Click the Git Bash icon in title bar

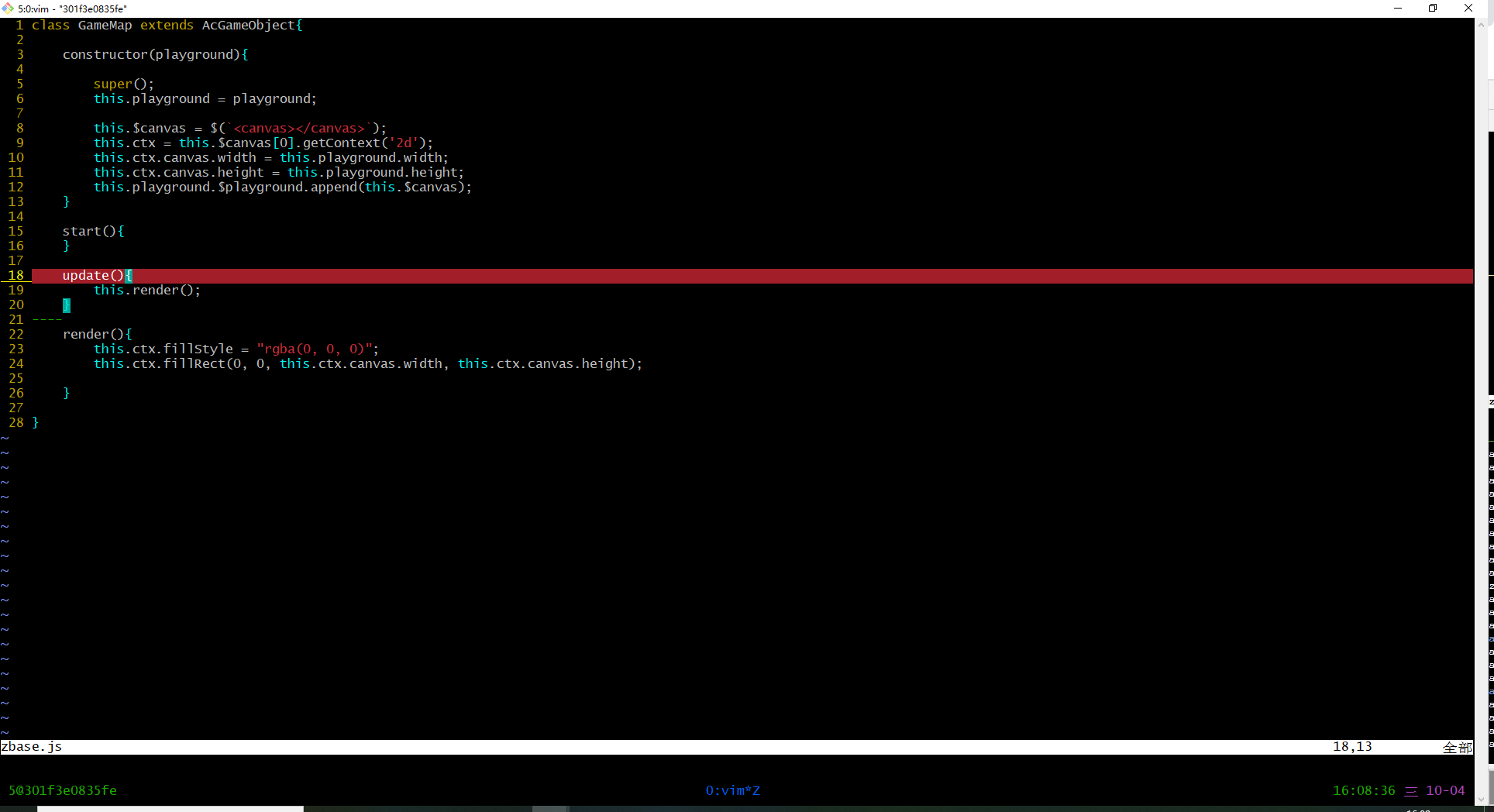[8, 9]
